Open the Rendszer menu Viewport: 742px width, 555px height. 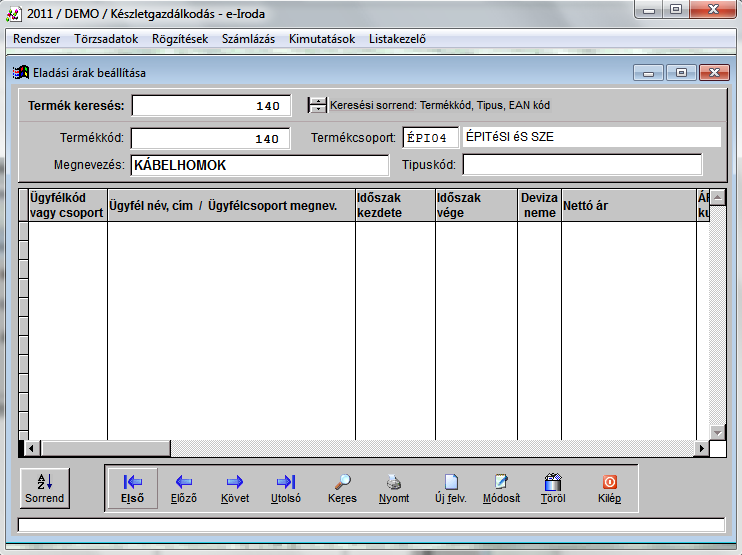(38, 39)
